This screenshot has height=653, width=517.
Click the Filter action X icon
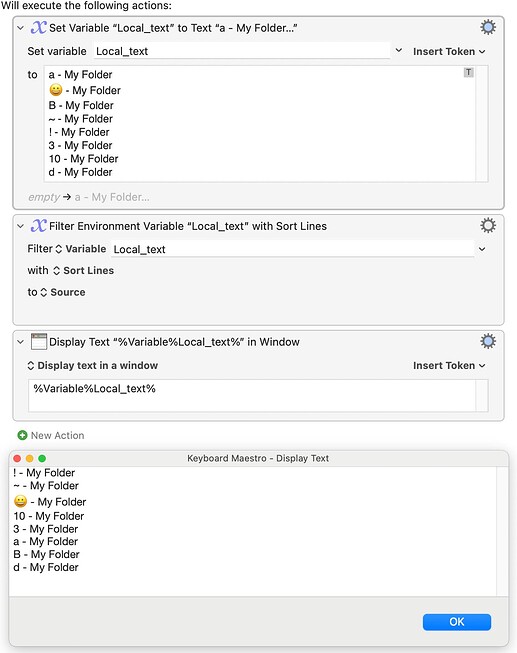38,226
